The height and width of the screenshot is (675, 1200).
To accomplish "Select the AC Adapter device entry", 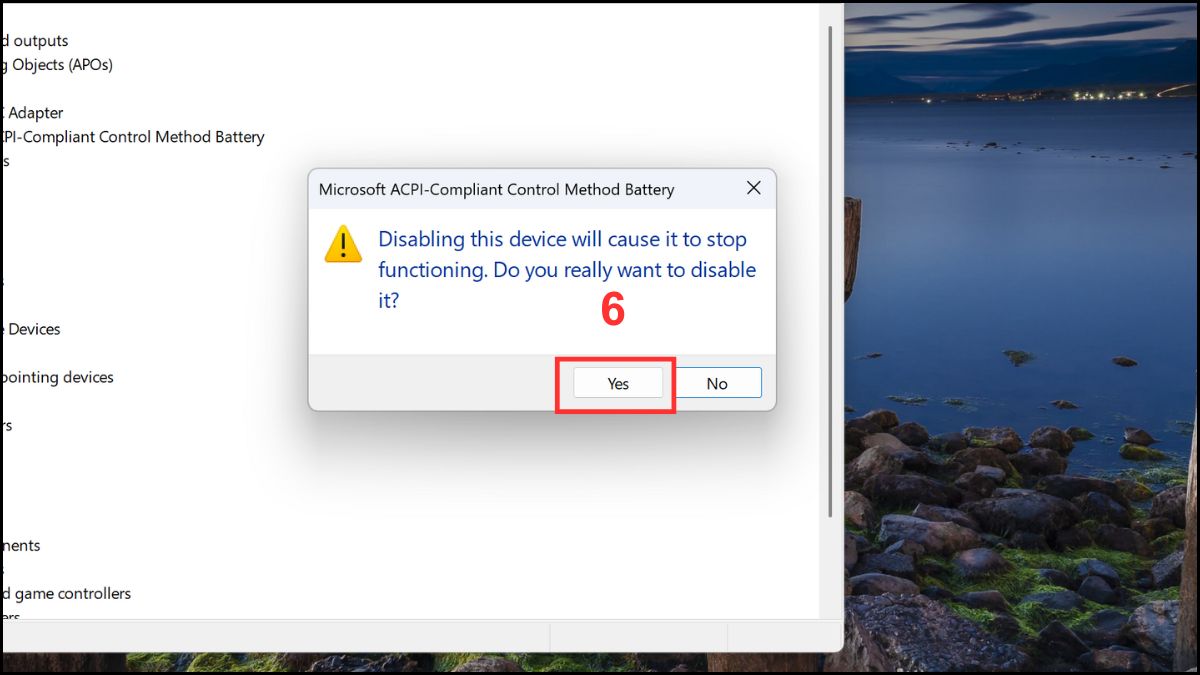I will pos(33,113).
